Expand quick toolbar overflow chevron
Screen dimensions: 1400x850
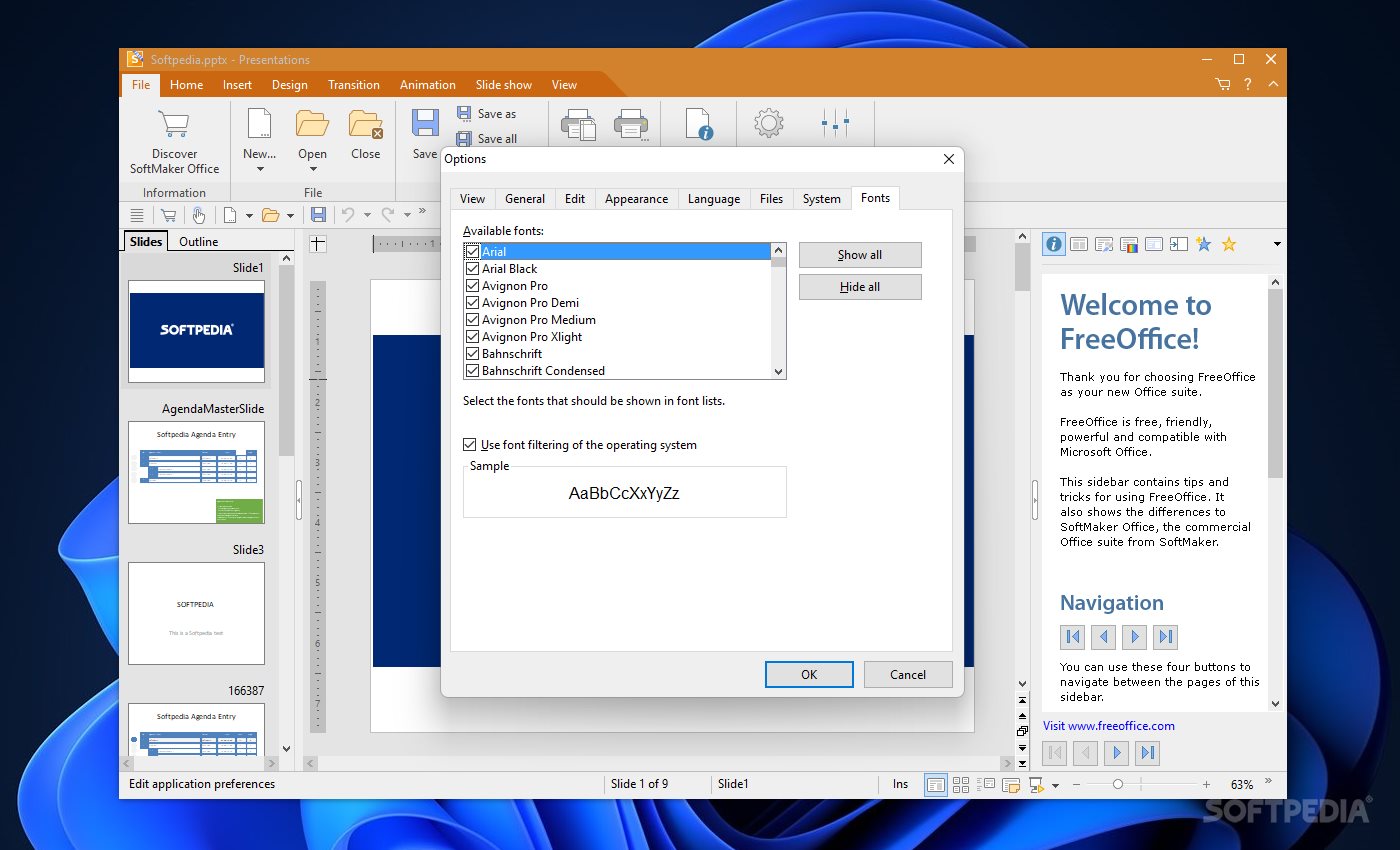pyautogui.click(x=422, y=211)
